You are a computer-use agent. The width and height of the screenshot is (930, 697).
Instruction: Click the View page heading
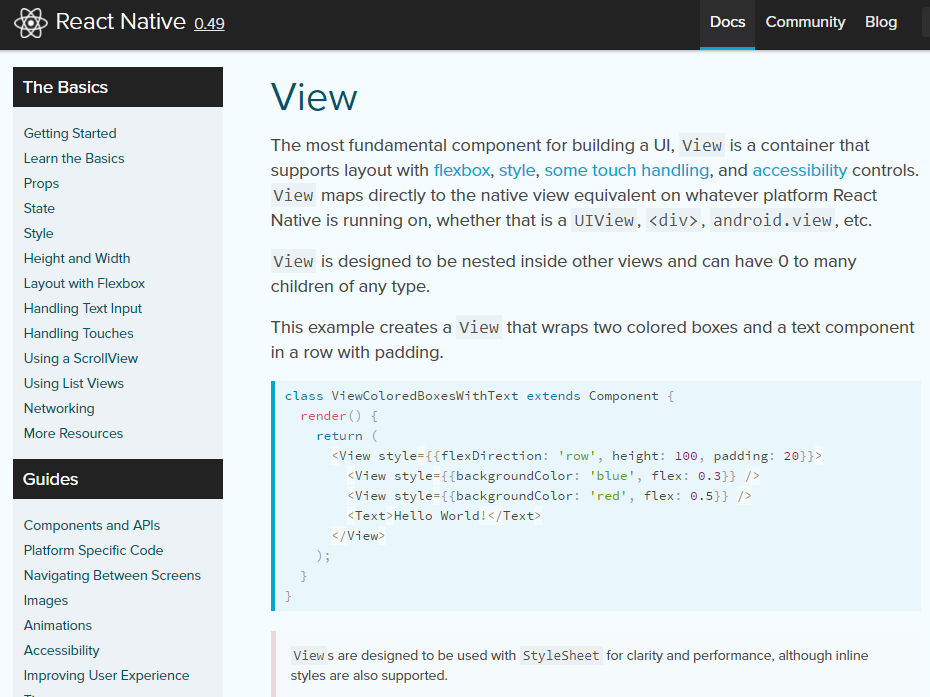314,97
